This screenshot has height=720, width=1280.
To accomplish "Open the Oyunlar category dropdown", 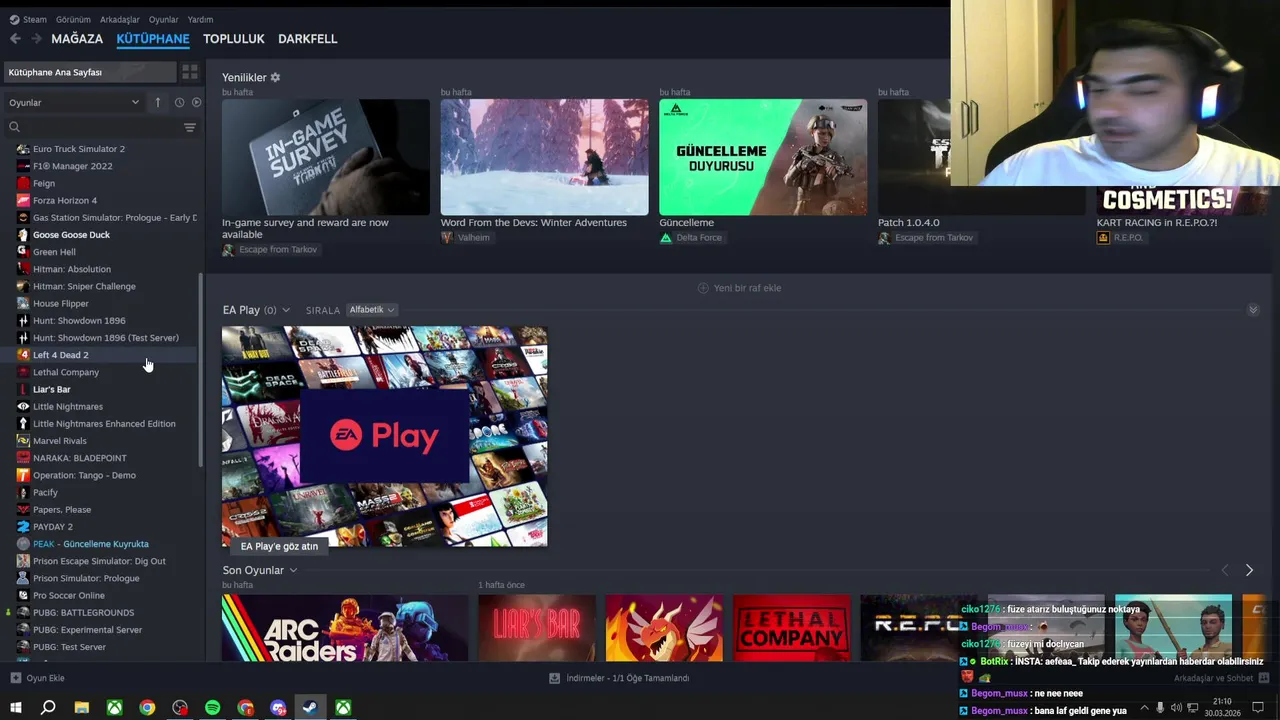I will [74, 102].
